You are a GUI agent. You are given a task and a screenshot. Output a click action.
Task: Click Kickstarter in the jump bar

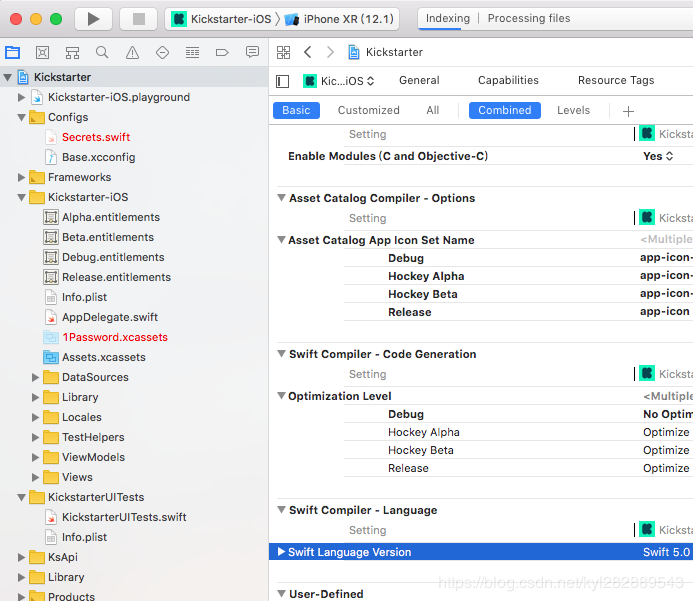tap(394, 52)
